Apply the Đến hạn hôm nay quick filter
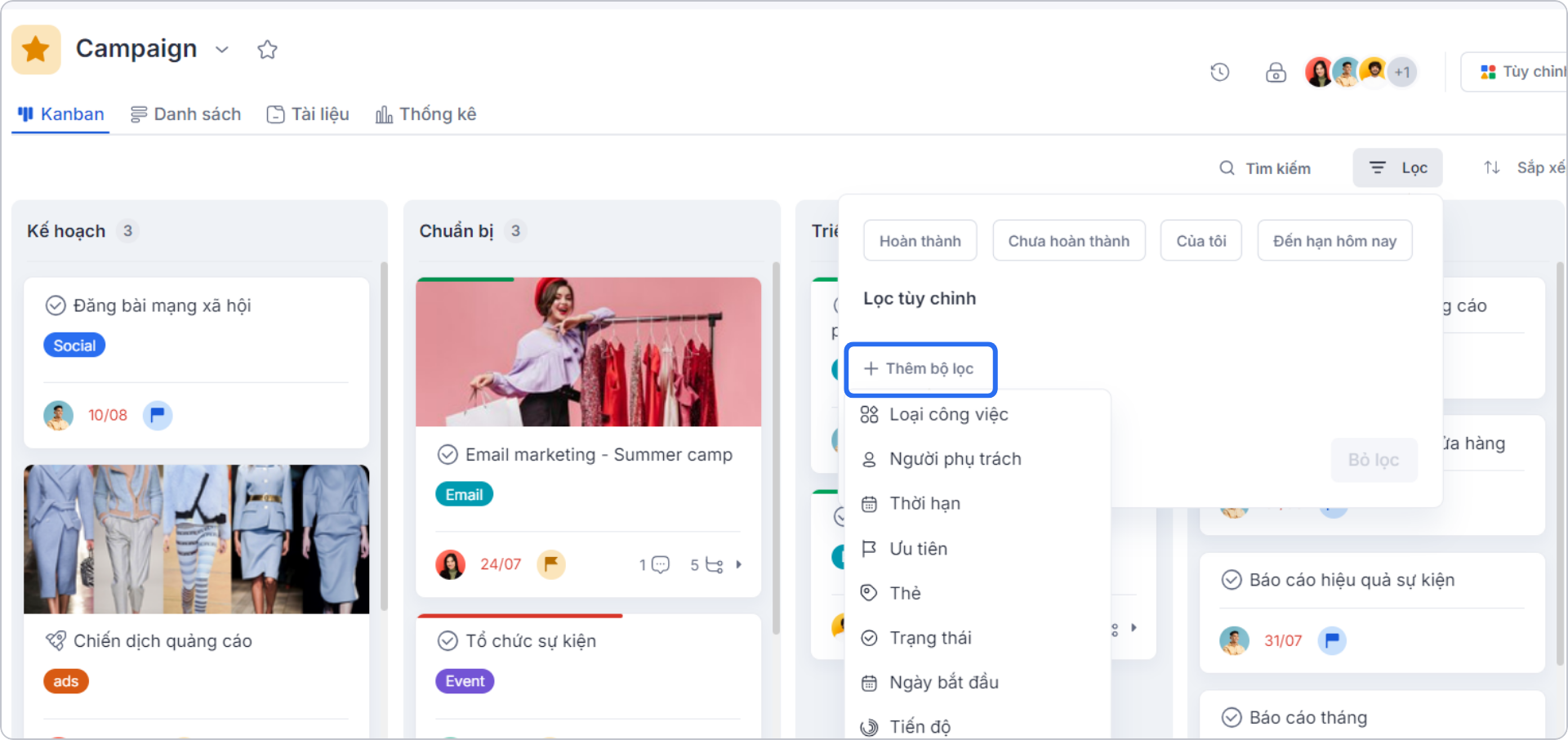Image resolution: width=1568 pixels, height=740 pixels. pos(1334,241)
